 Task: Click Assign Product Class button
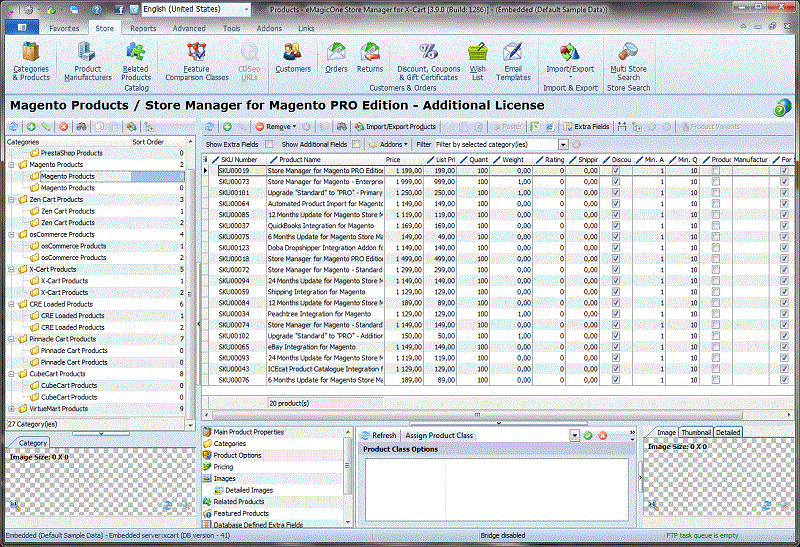coord(439,435)
